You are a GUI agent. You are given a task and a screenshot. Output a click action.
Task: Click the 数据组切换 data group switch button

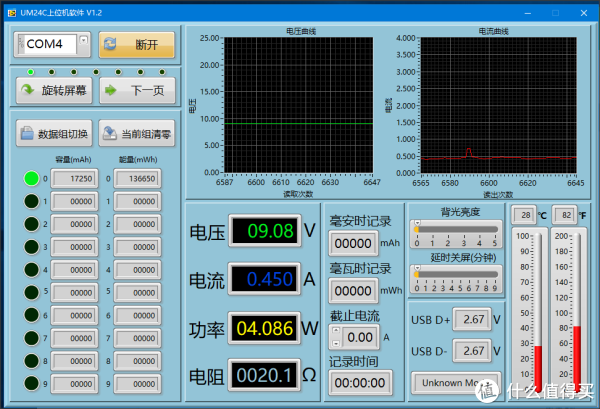tap(54, 134)
